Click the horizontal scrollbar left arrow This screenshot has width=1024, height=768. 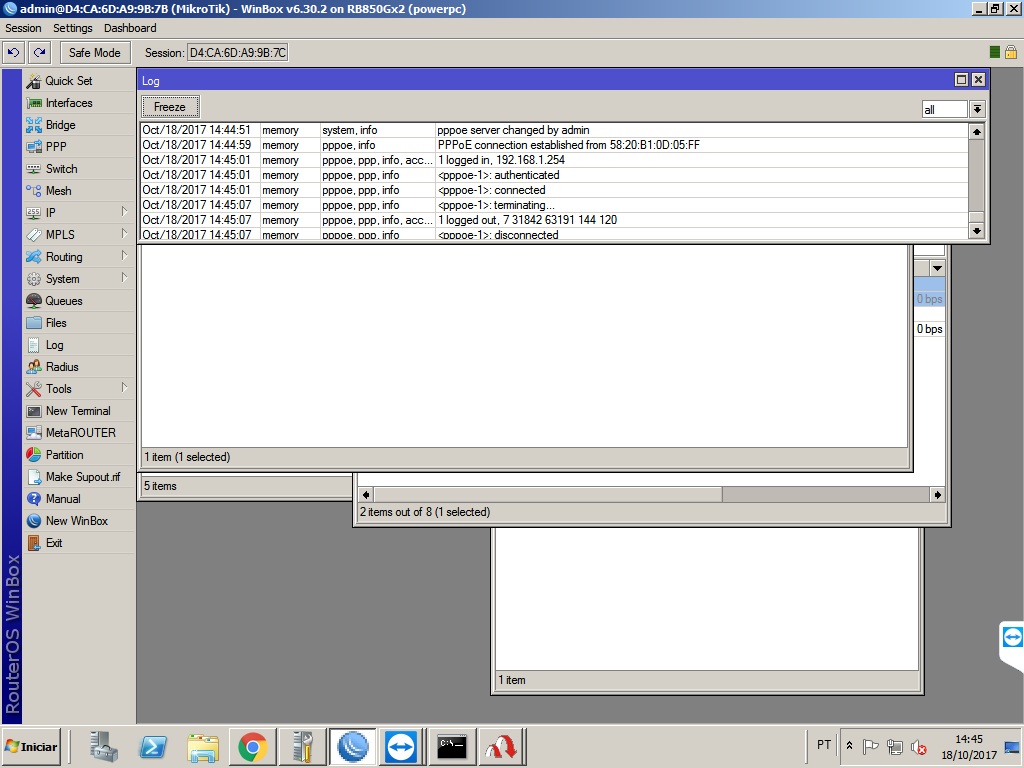pyautogui.click(x=366, y=495)
